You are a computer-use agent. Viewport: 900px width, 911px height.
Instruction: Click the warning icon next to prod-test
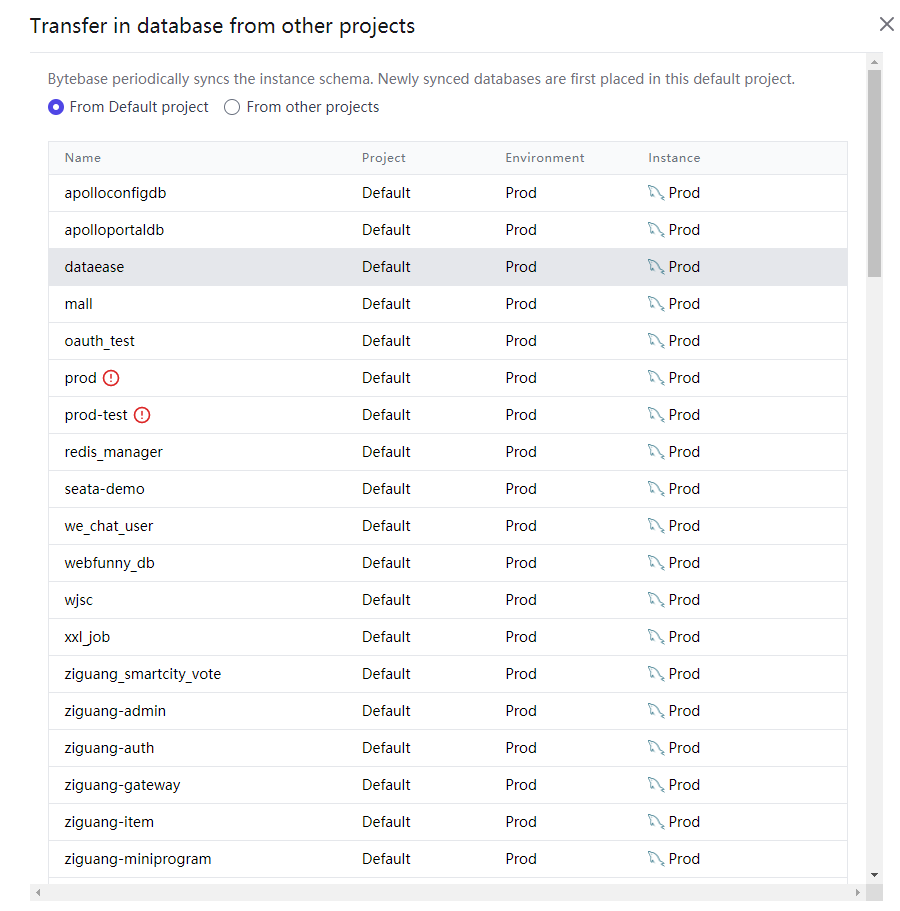point(142,415)
